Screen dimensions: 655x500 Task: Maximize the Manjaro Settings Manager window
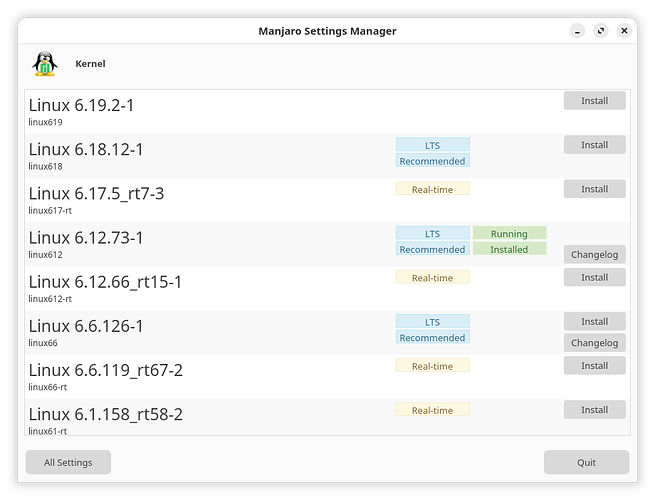pyautogui.click(x=601, y=31)
